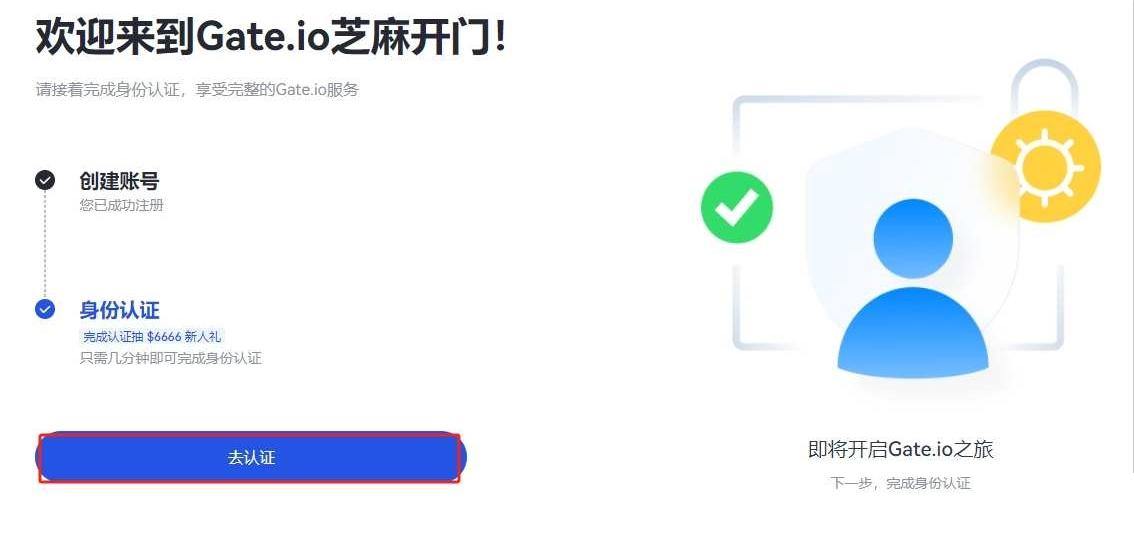Viewport: 1134px width, 554px height.
Task: Click the dotted progress line between steps
Action: click(45, 245)
